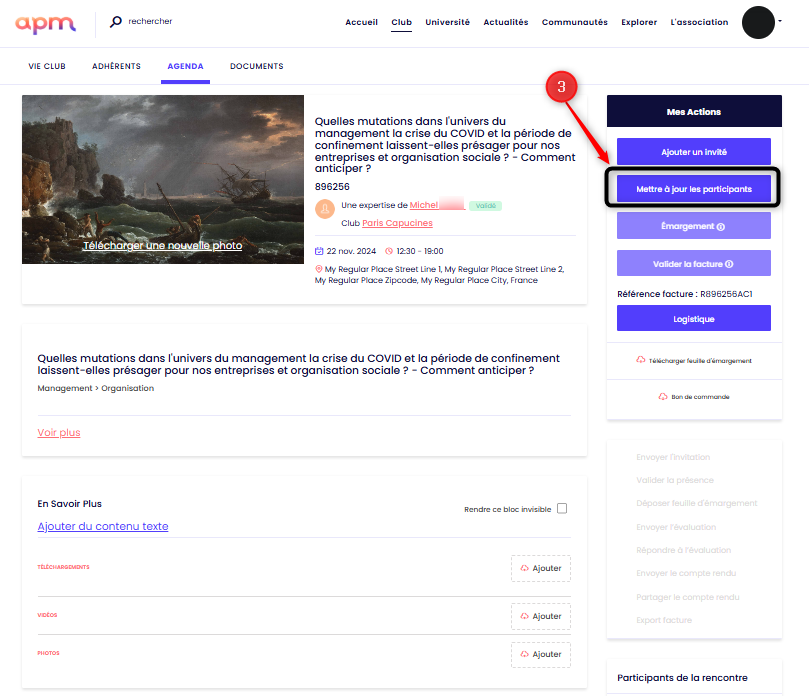This screenshot has width=809, height=696.
Task: Click the Mes Actions header
Action: (694, 111)
